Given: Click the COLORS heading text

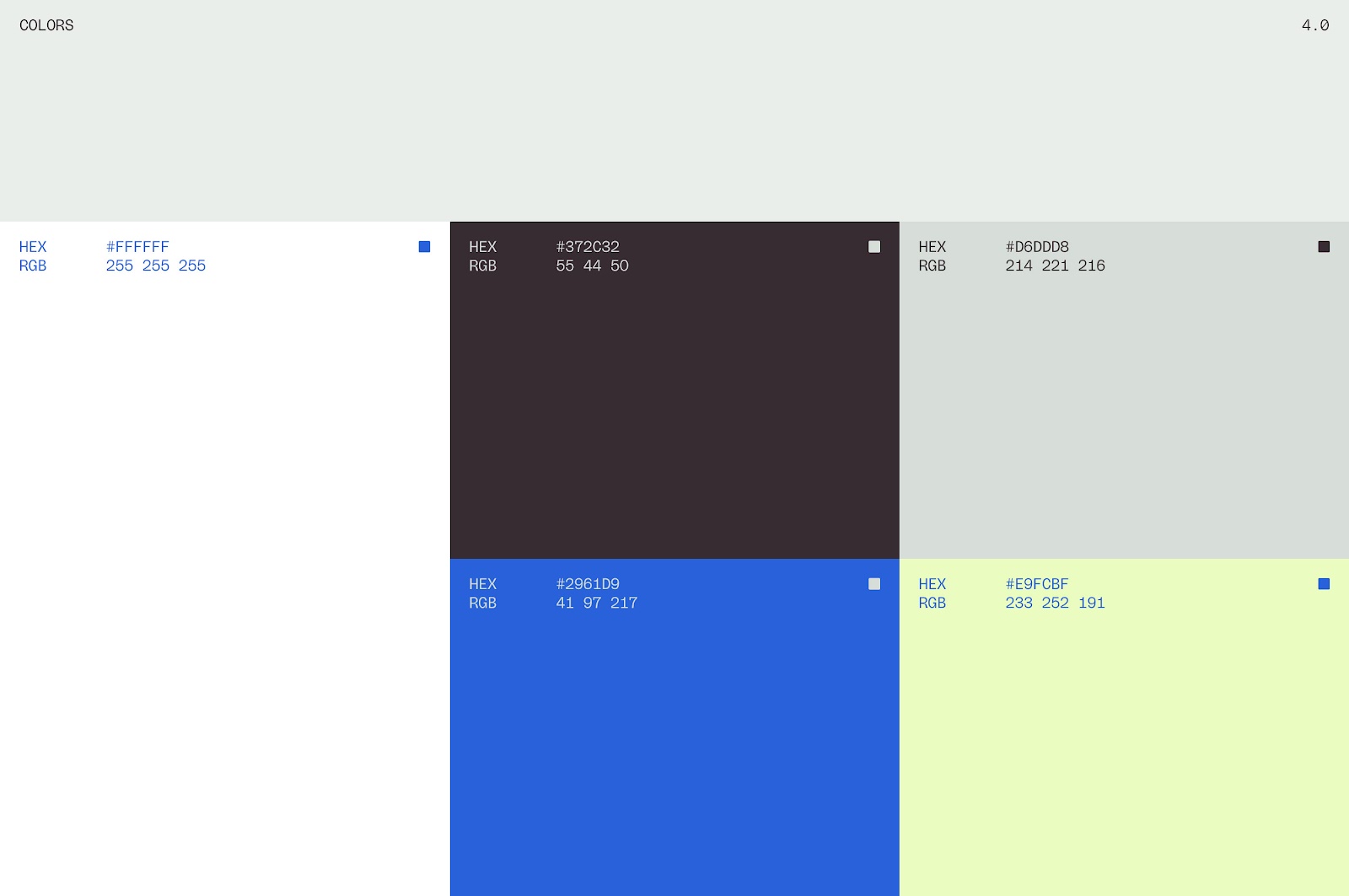Looking at the screenshot, I should (x=46, y=25).
